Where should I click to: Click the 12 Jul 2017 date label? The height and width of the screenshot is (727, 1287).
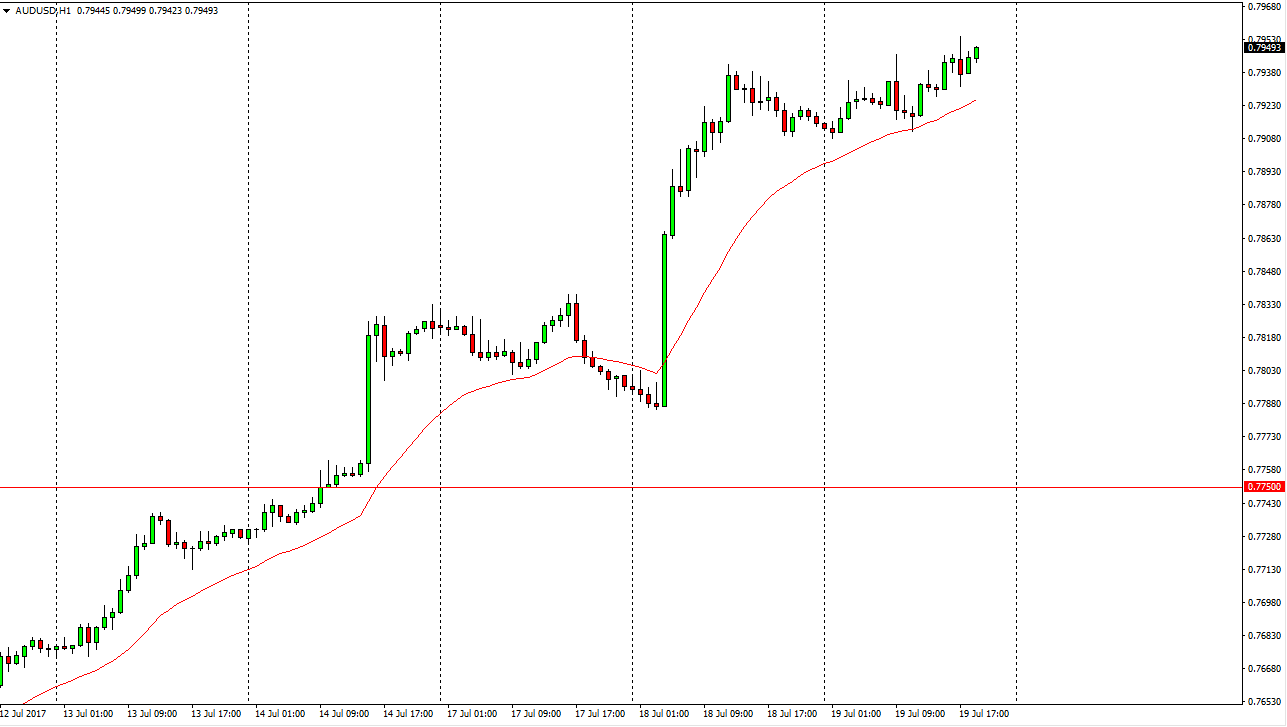[23, 714]
